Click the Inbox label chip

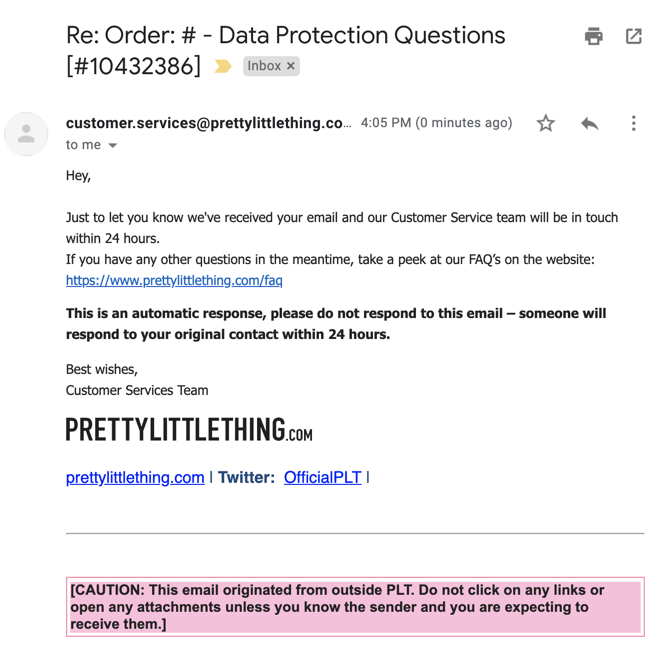tap(264, 66)
